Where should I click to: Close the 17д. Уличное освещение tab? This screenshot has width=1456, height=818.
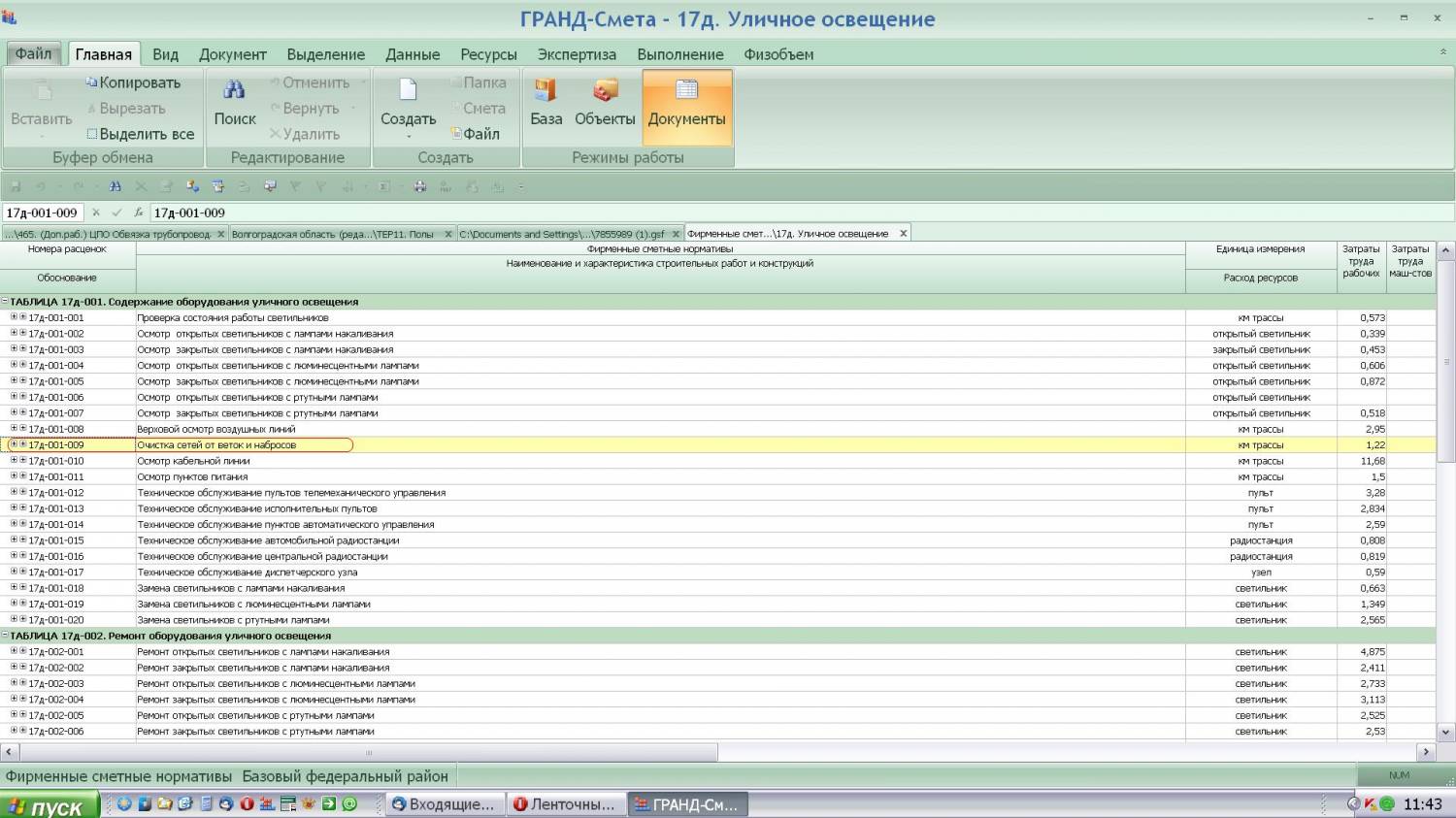[904, 234]
